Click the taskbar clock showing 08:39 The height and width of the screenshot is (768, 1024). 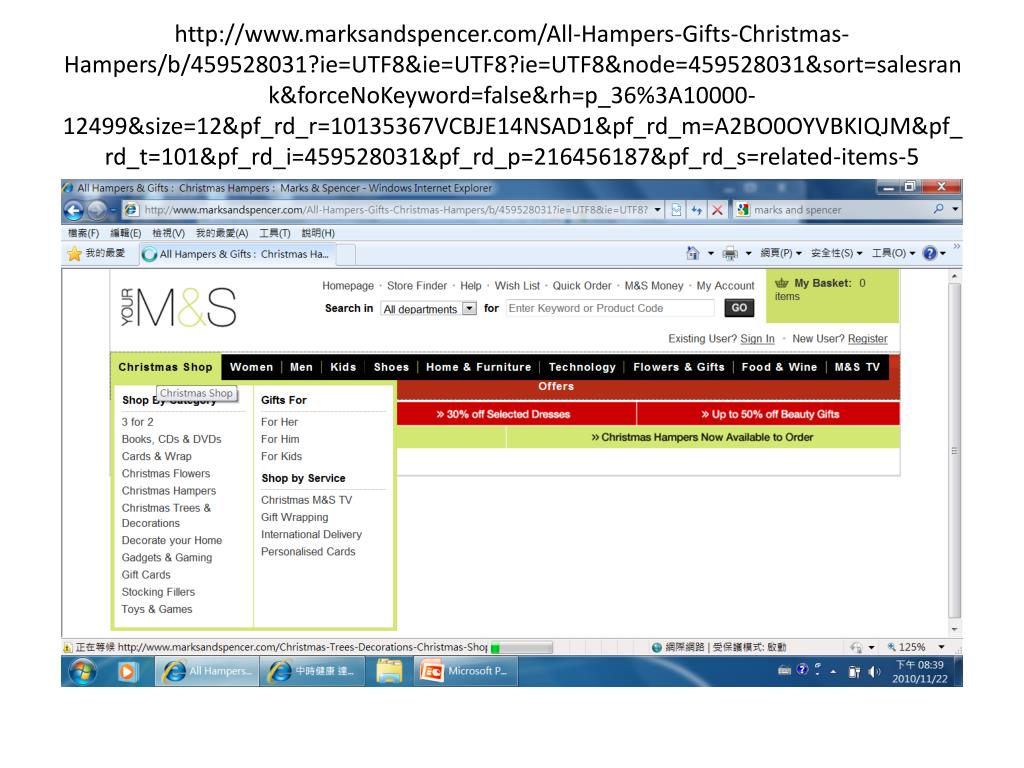pyautogui.click(x=919, y=671)
